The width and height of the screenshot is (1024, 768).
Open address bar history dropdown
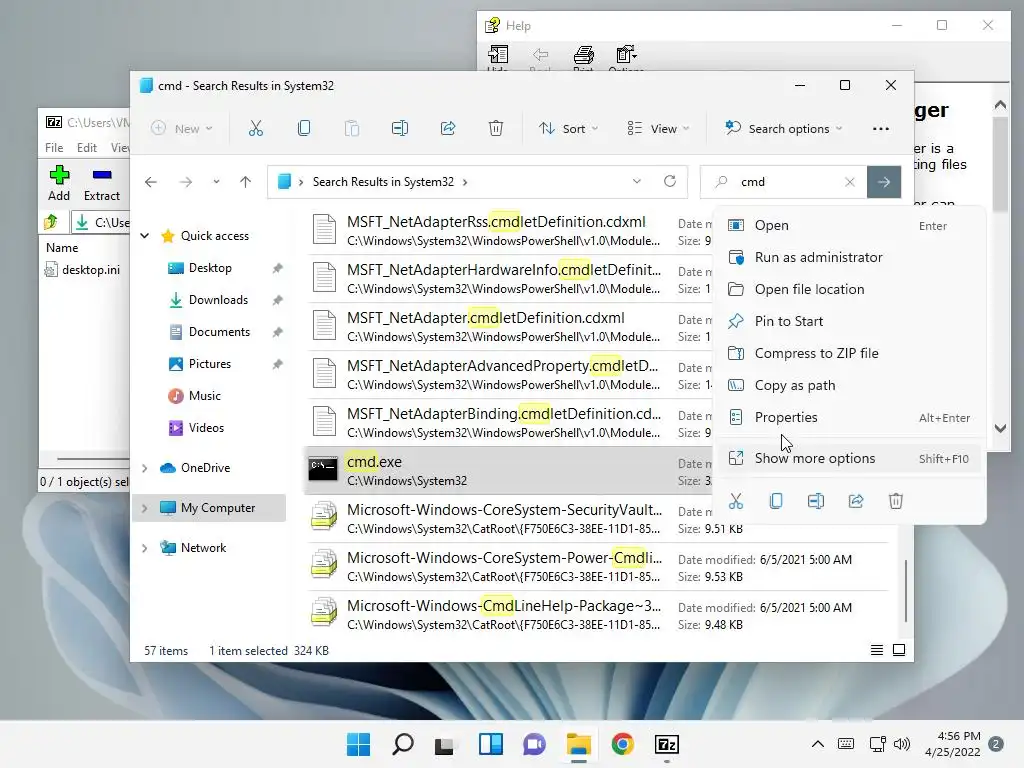[637, 182]
